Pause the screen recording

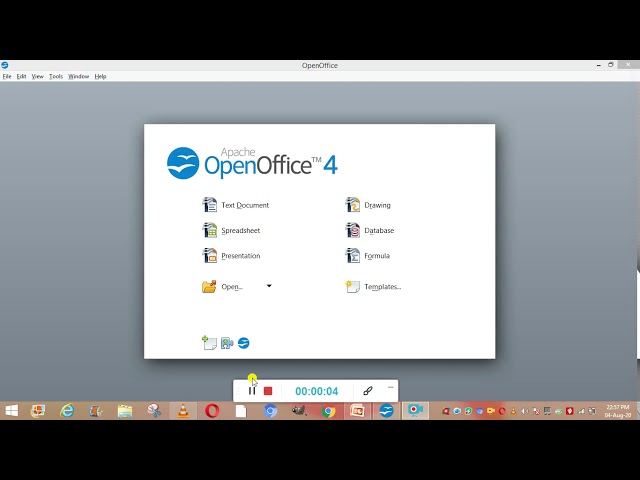[x=252, y=391]
